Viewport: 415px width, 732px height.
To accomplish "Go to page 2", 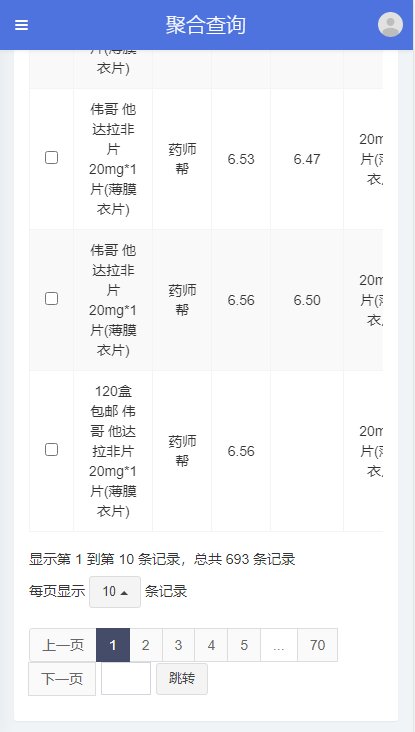I will 146,645.
